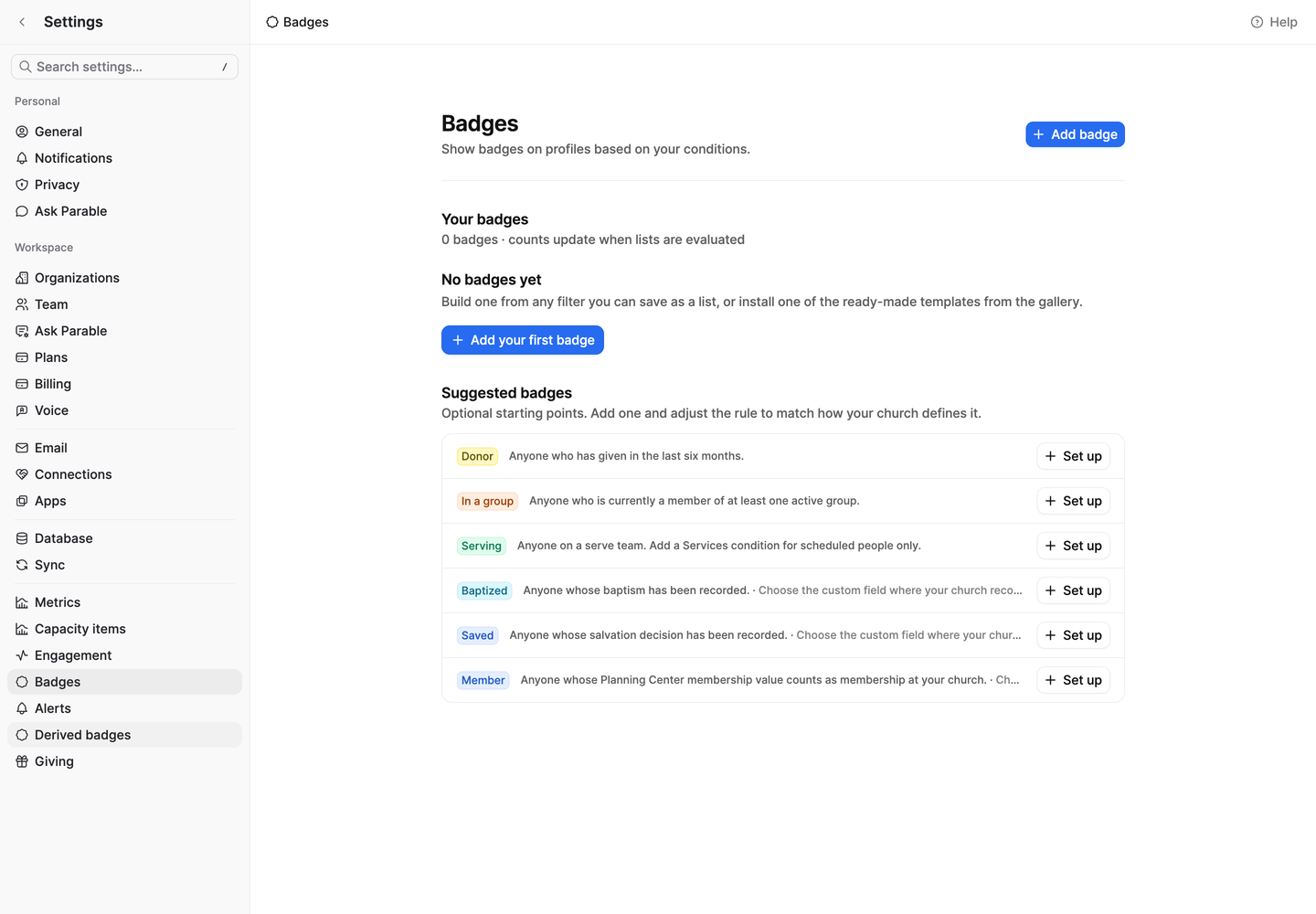
Task: Click the yellow "Donor" badge tag
Action: pyautogui.click(x=477, y=456)
